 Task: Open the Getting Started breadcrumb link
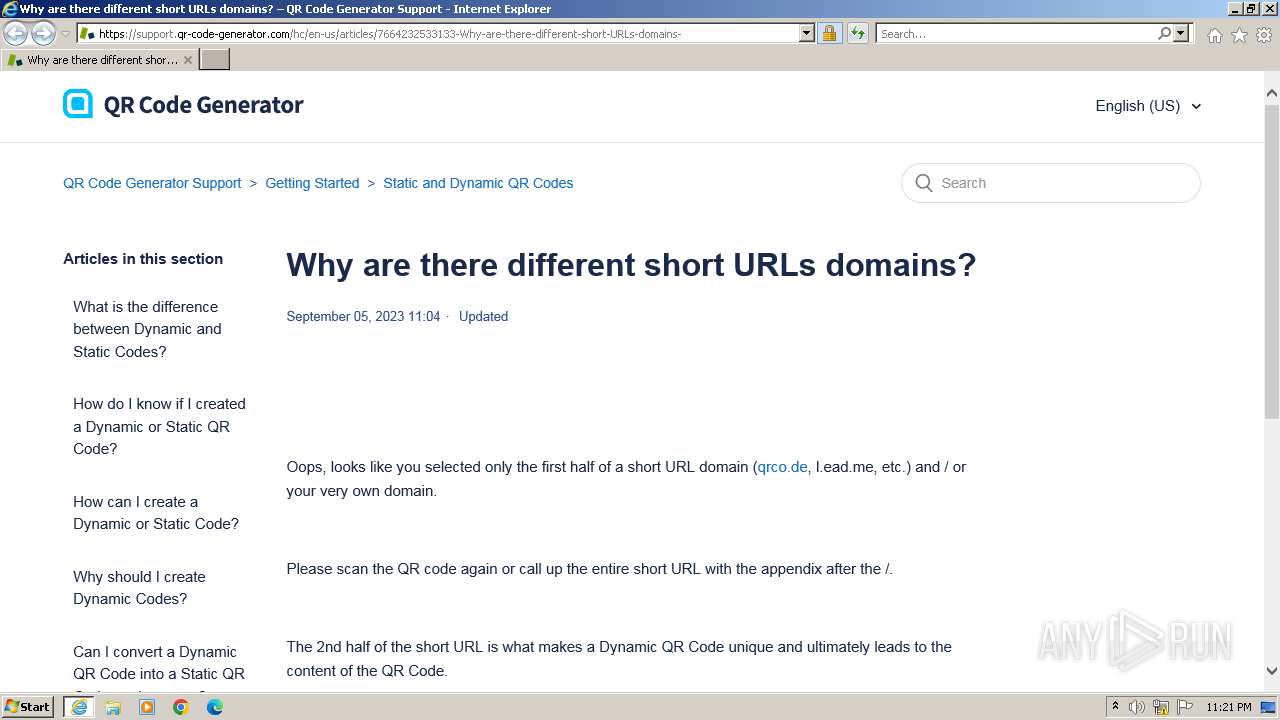312,183
